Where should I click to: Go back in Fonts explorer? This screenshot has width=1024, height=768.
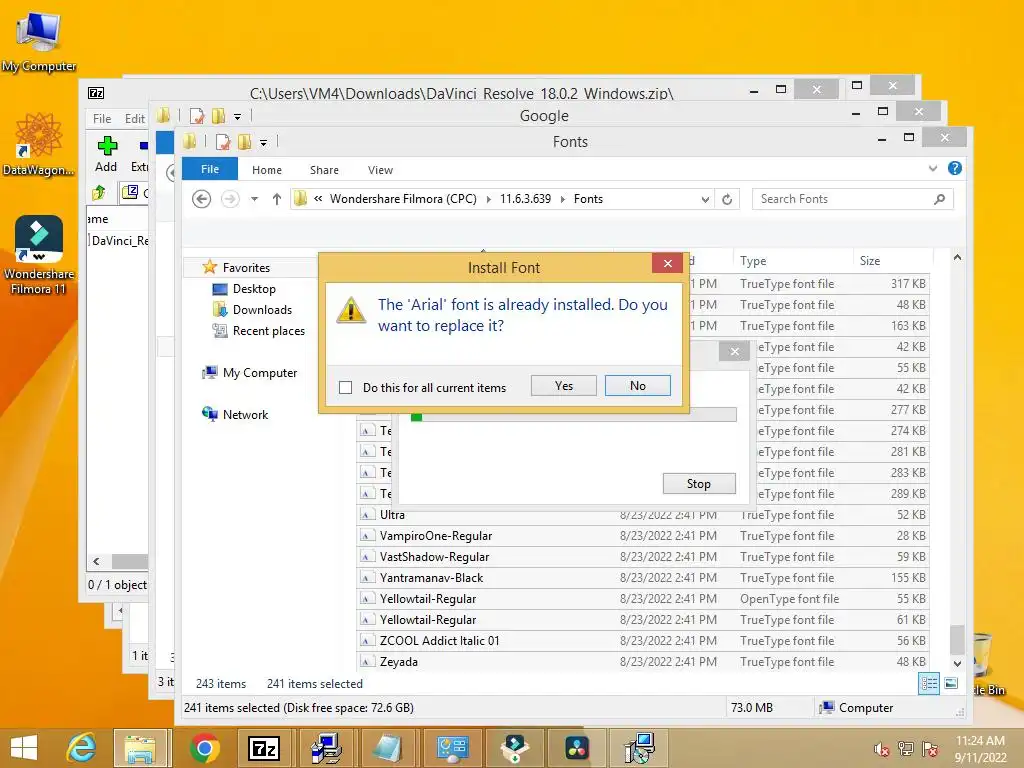[201, 199]
